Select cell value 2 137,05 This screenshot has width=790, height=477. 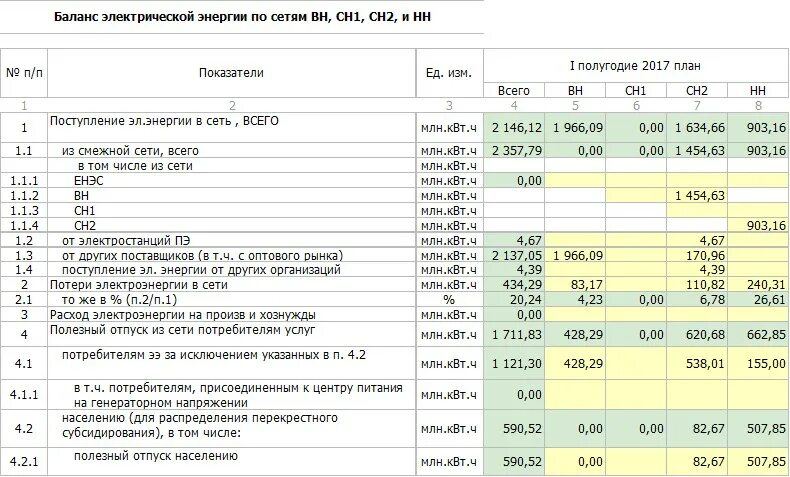pos(517,255)
